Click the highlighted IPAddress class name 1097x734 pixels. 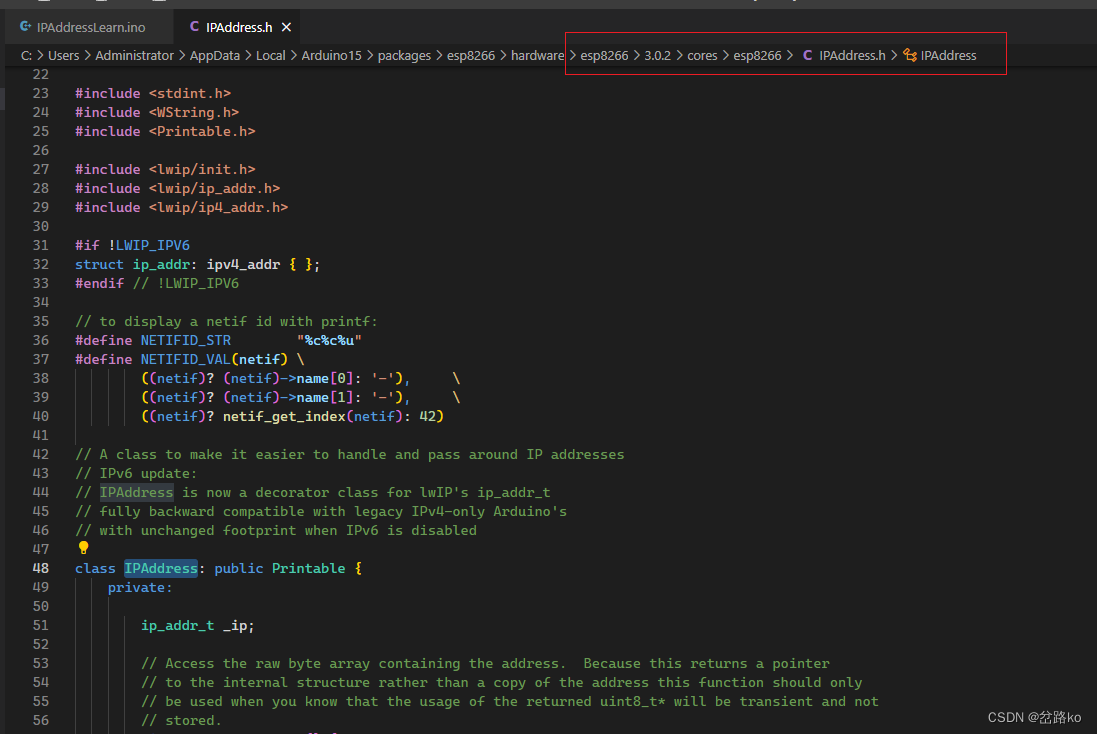pyautogui.click(x=161, y=568)
